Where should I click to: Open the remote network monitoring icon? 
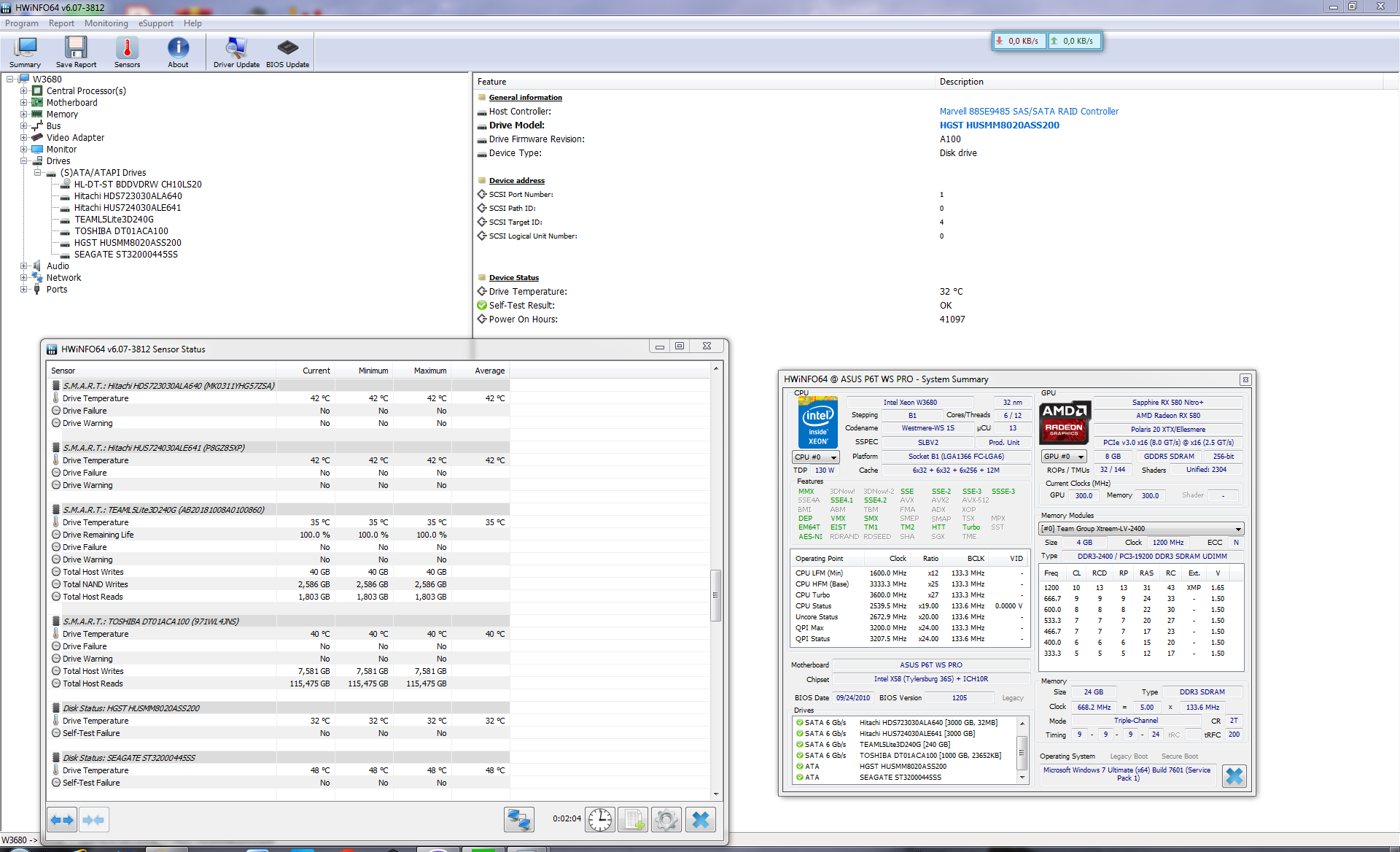[x=519, y=820]
